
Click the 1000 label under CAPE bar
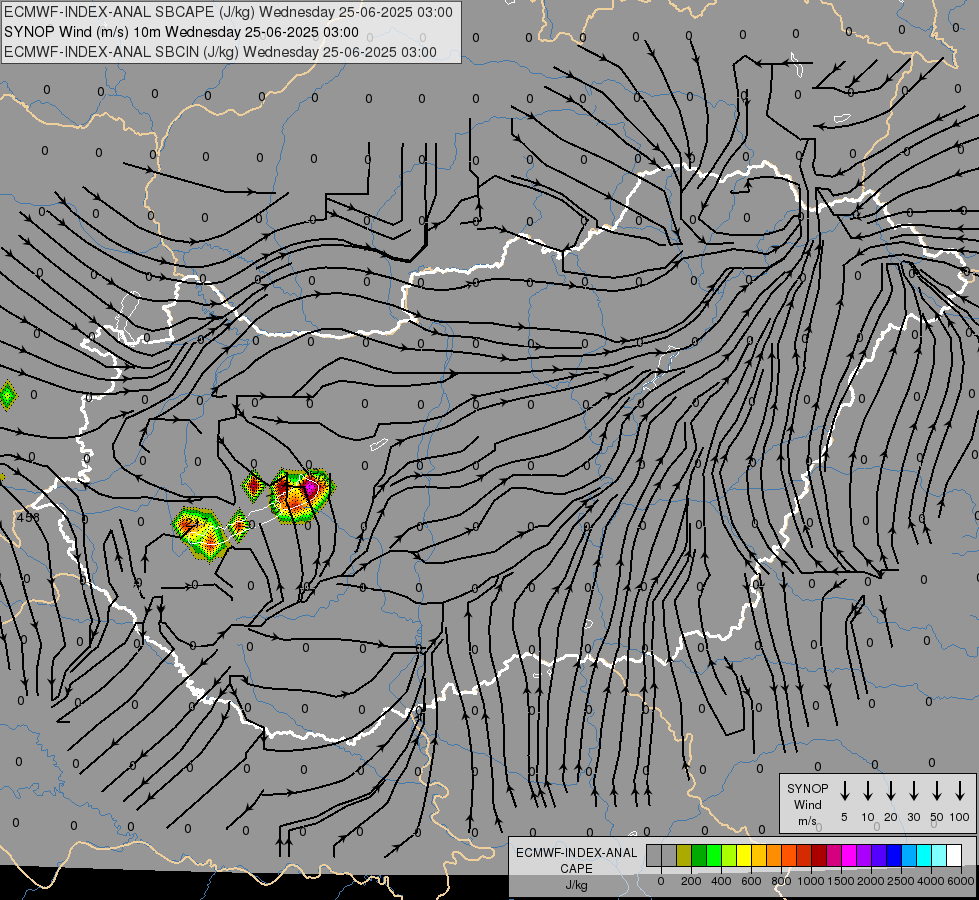(x=811, y=881)
